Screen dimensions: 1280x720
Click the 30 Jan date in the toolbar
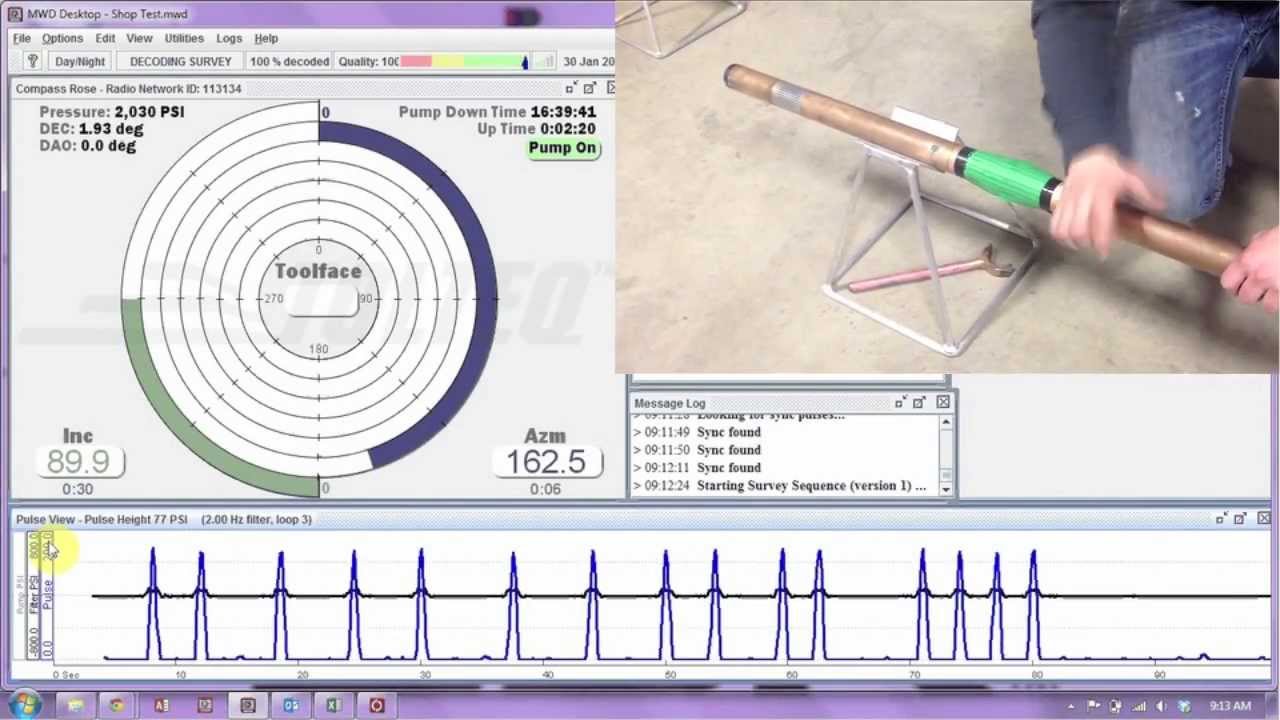(588, 61)
